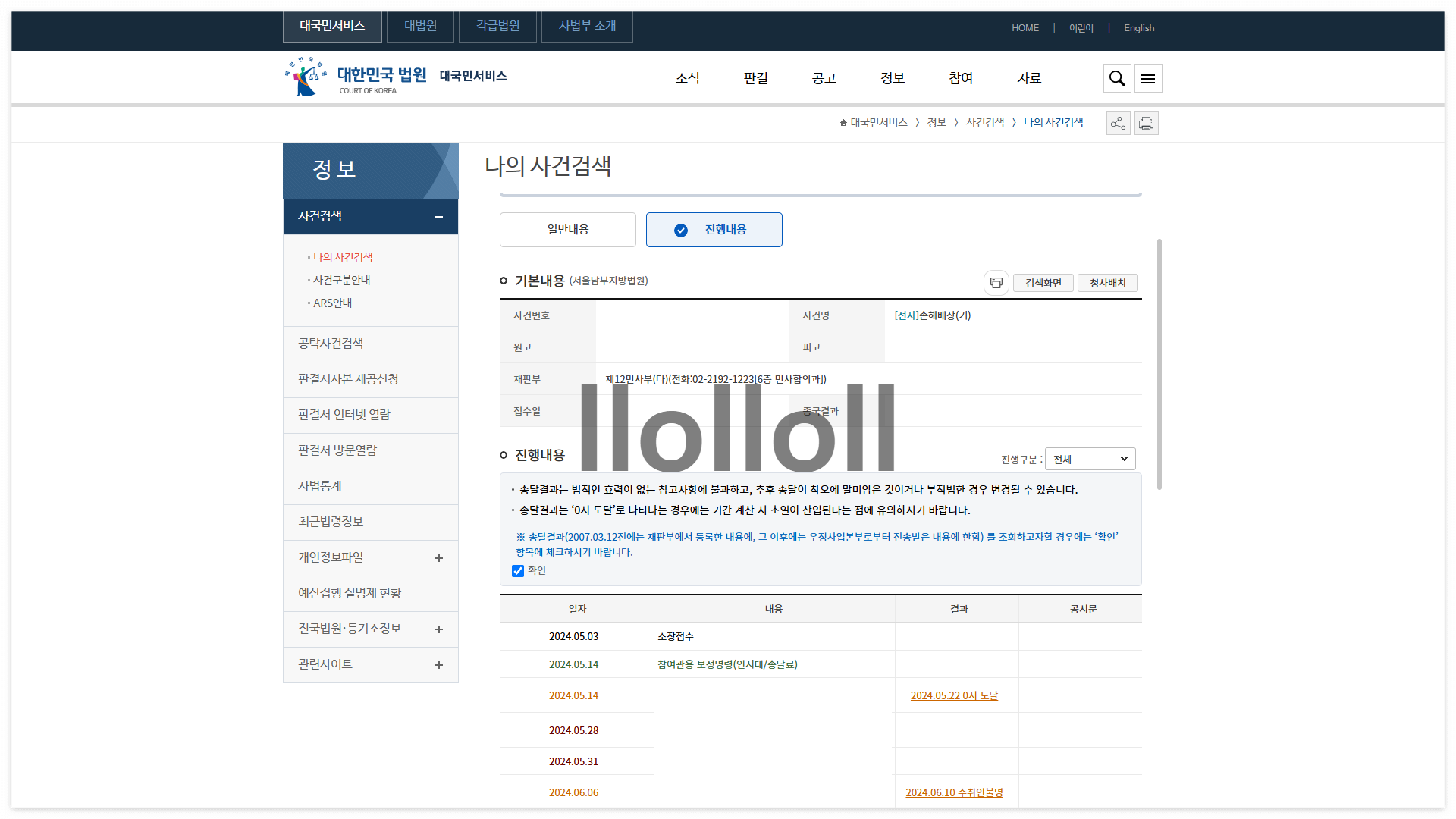The width and height of the screenshot is (1456, 819).
Task: Open the 진행구분 전체 dropdown
Action: [x=1090, y=459]
